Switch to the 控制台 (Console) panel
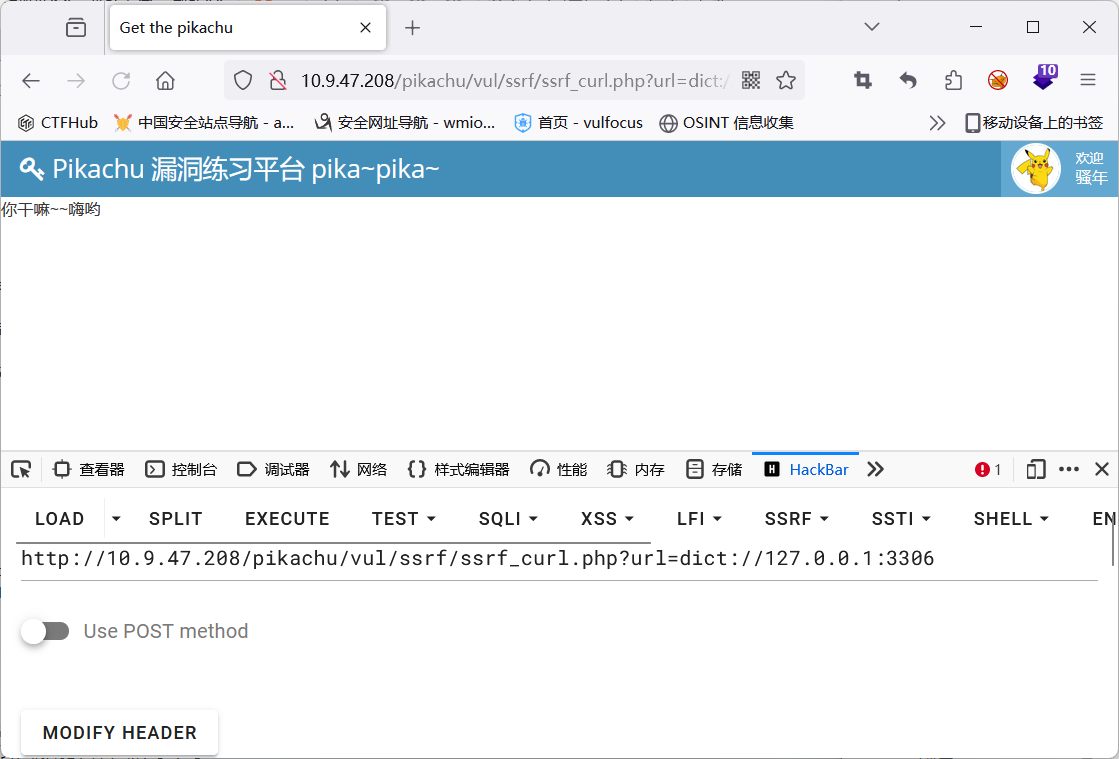1119x759 pixels. tap(184, 468)
